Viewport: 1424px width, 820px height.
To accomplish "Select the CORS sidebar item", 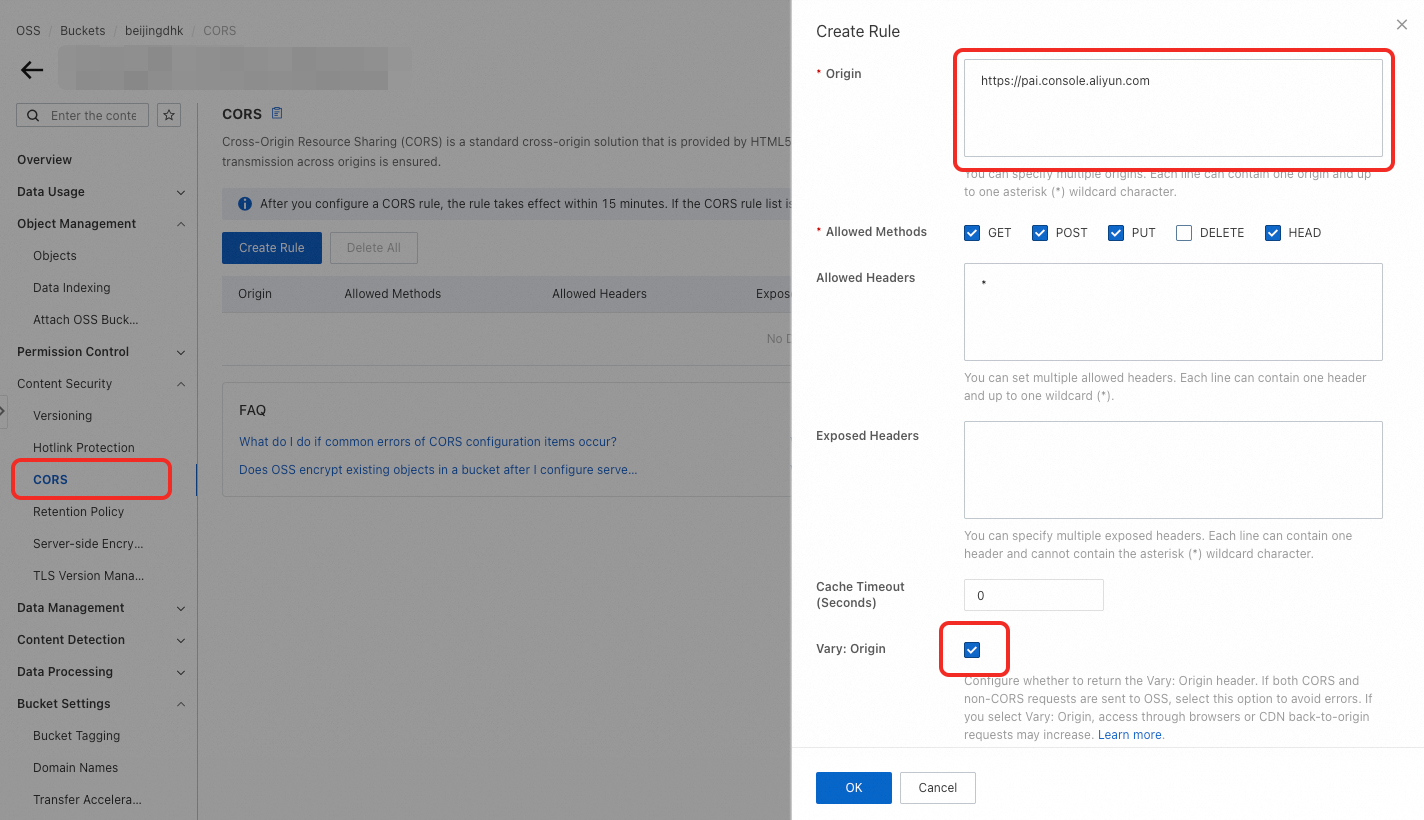I will [x=50, y=480].
